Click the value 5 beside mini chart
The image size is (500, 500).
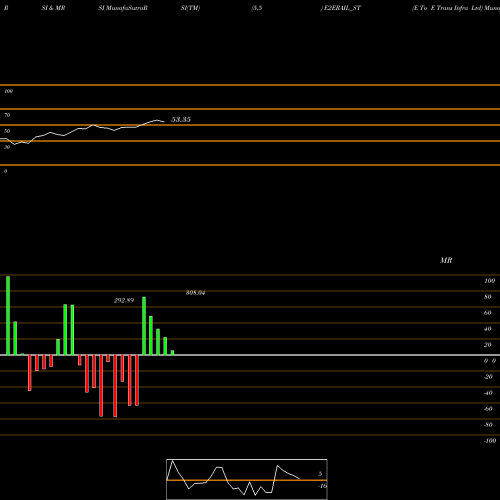point(320,474)
